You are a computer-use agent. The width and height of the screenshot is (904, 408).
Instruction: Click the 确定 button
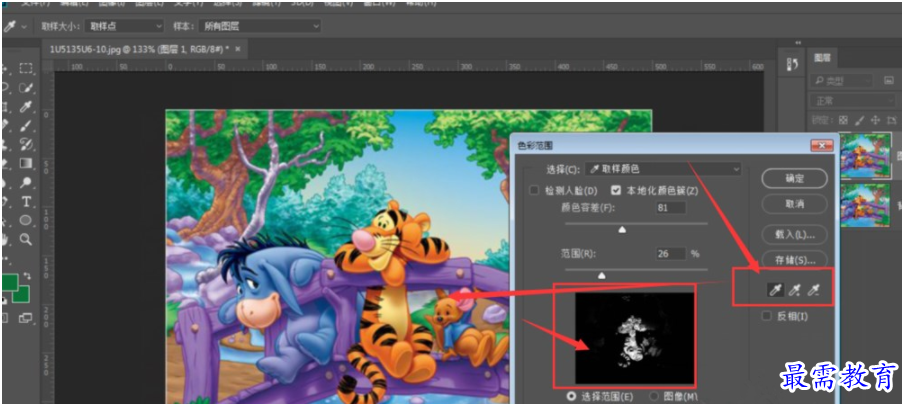794,179
